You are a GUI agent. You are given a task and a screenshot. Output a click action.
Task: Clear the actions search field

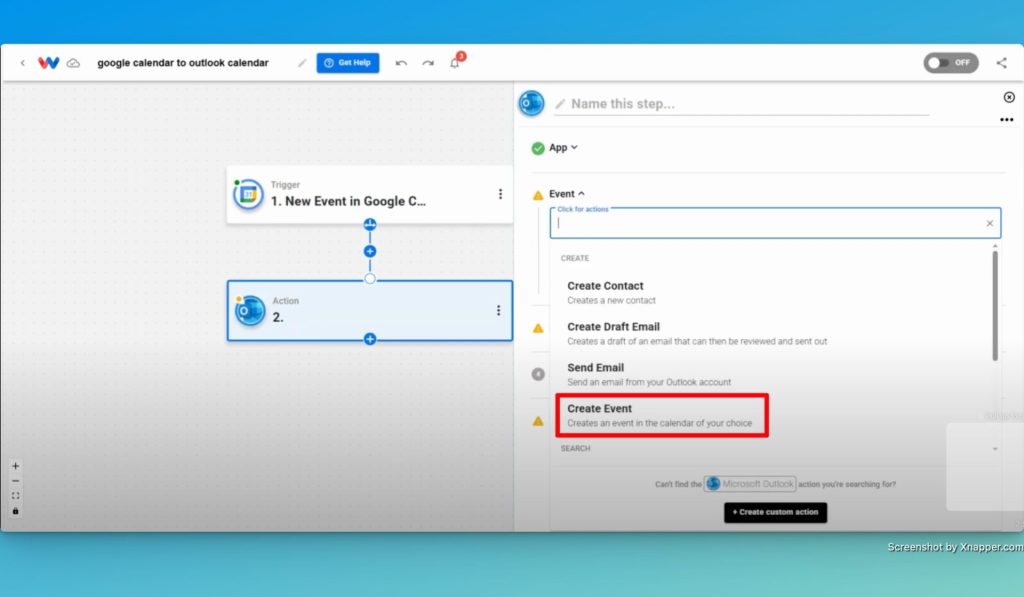pos(989,223)
